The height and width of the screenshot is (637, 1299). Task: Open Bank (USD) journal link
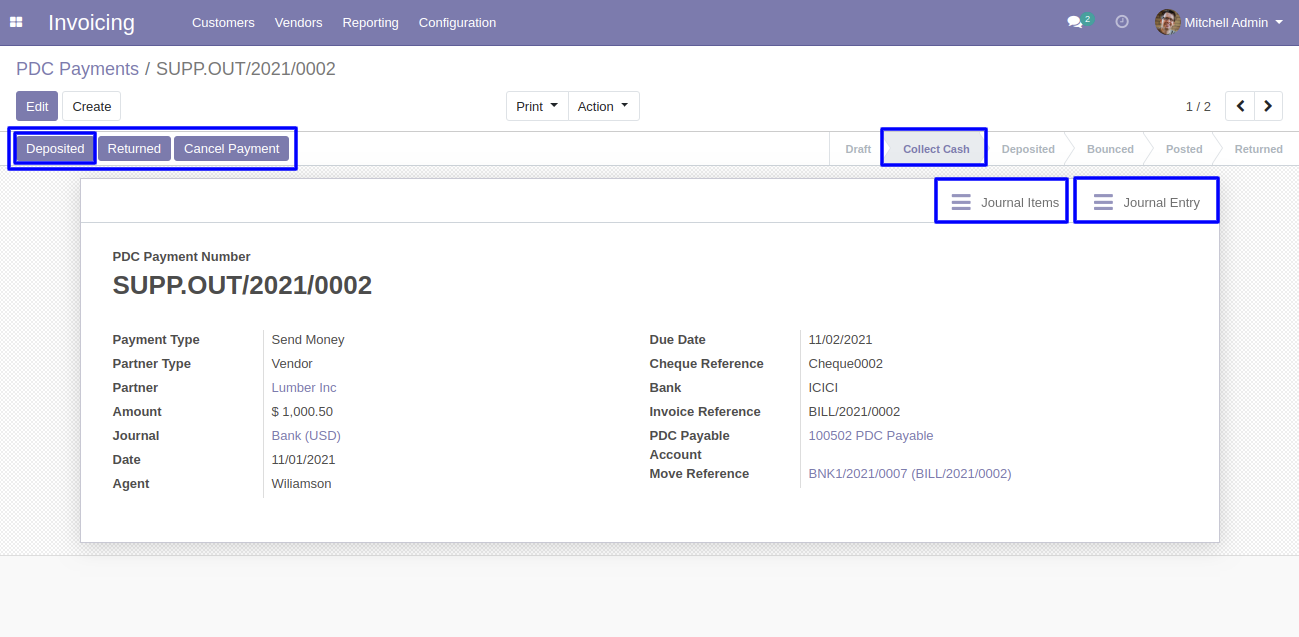(x=306, y=436)
